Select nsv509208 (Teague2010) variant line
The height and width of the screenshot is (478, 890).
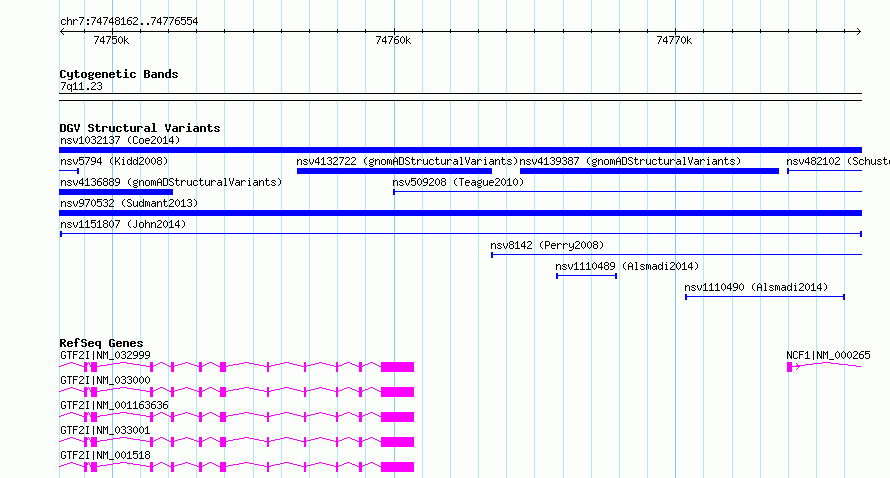627,192
